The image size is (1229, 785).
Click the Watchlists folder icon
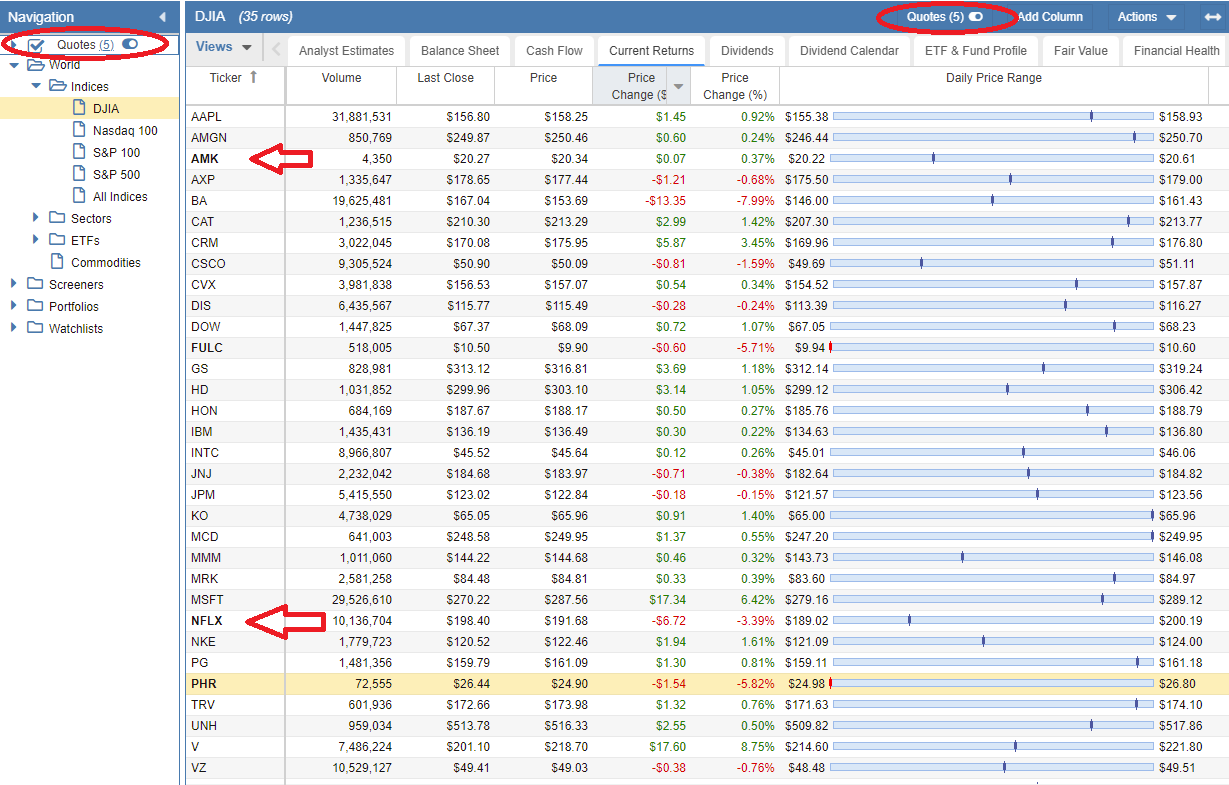36,328
